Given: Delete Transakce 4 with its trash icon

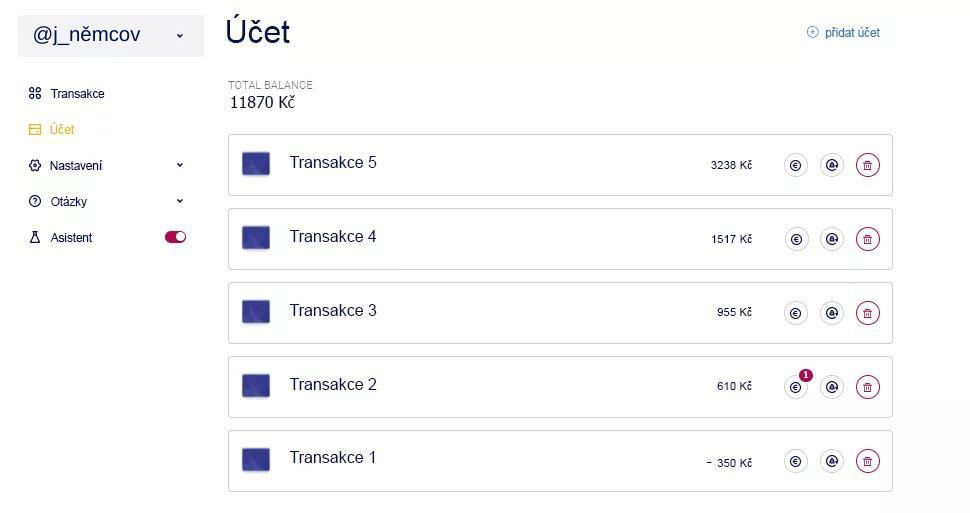Looking at the screenshot, I should (x=868, y=240).
